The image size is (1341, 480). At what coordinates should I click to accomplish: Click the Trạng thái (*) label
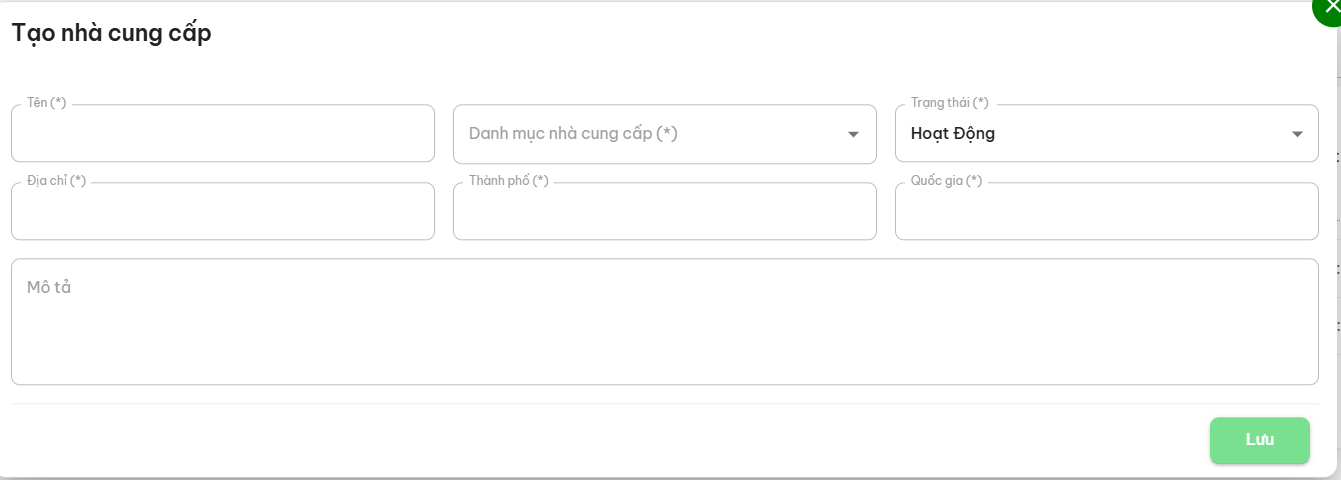(x=949, y=103)
